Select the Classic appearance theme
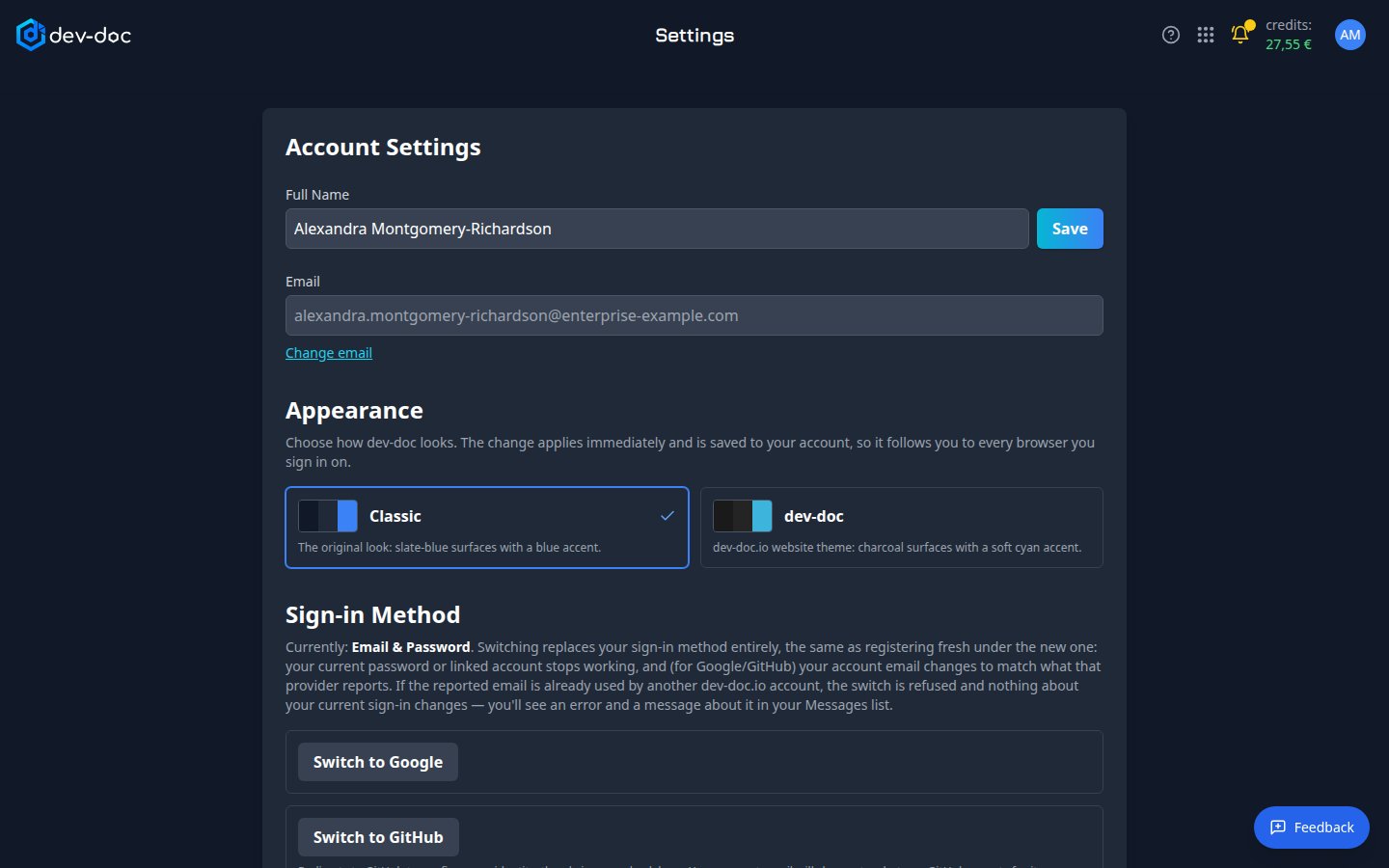Viewport: 1389px width, 868px height. [x=487, y=528]
